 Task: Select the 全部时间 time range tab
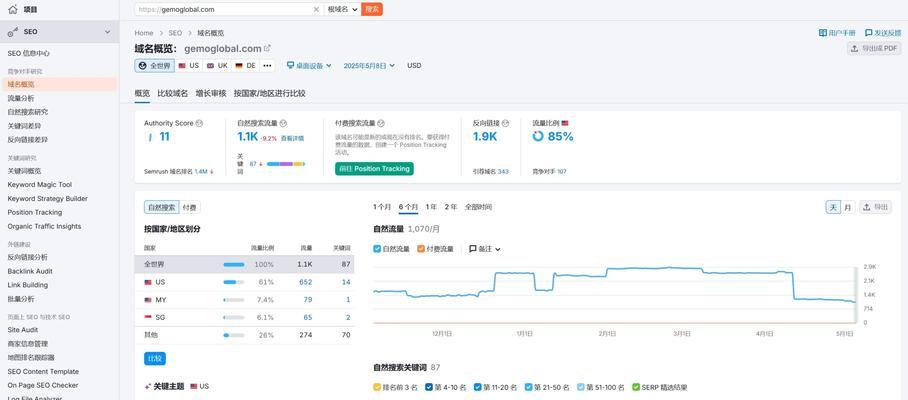click(478, 207)
